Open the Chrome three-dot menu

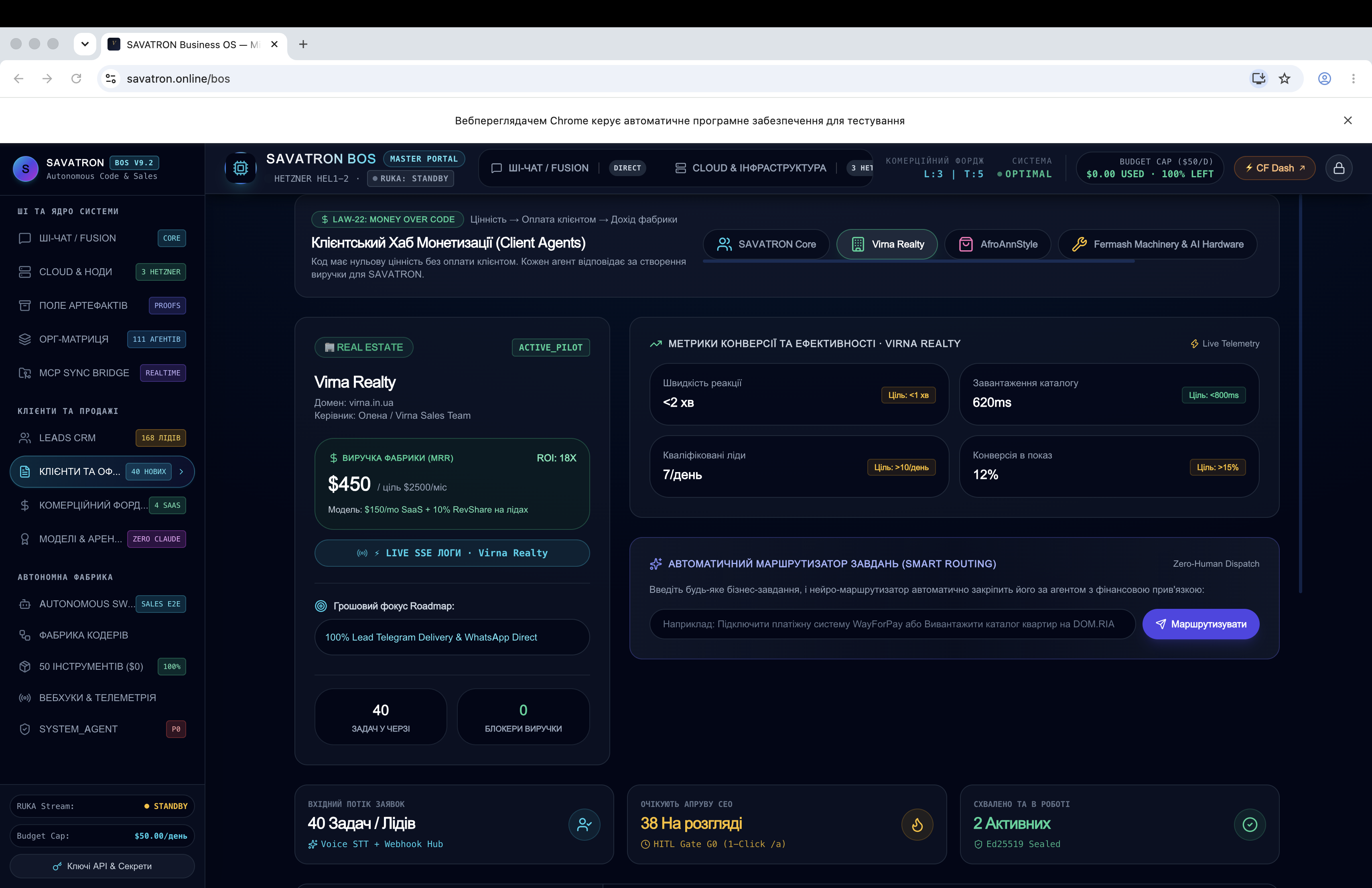click(x=1353, y=78)
